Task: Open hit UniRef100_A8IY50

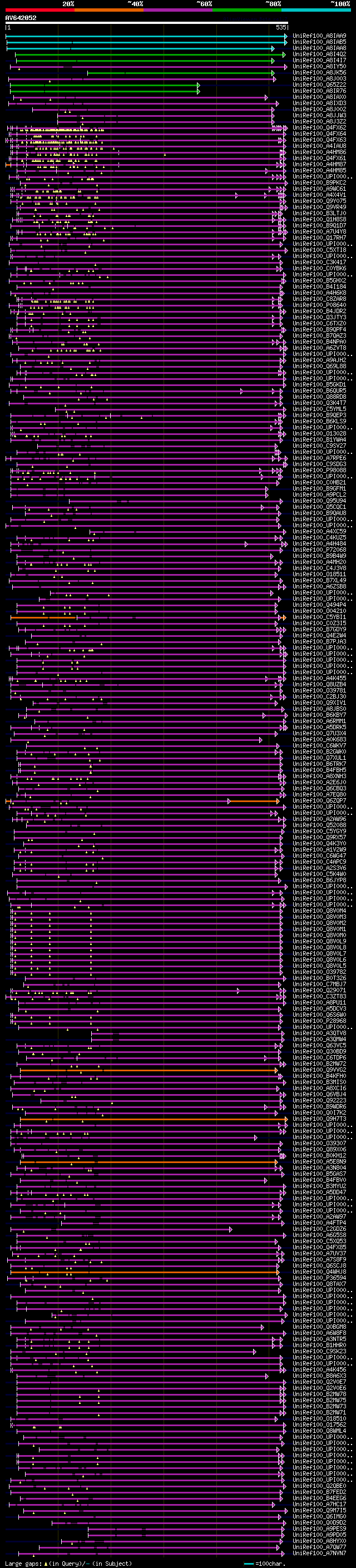Action: tap(319, 66)
